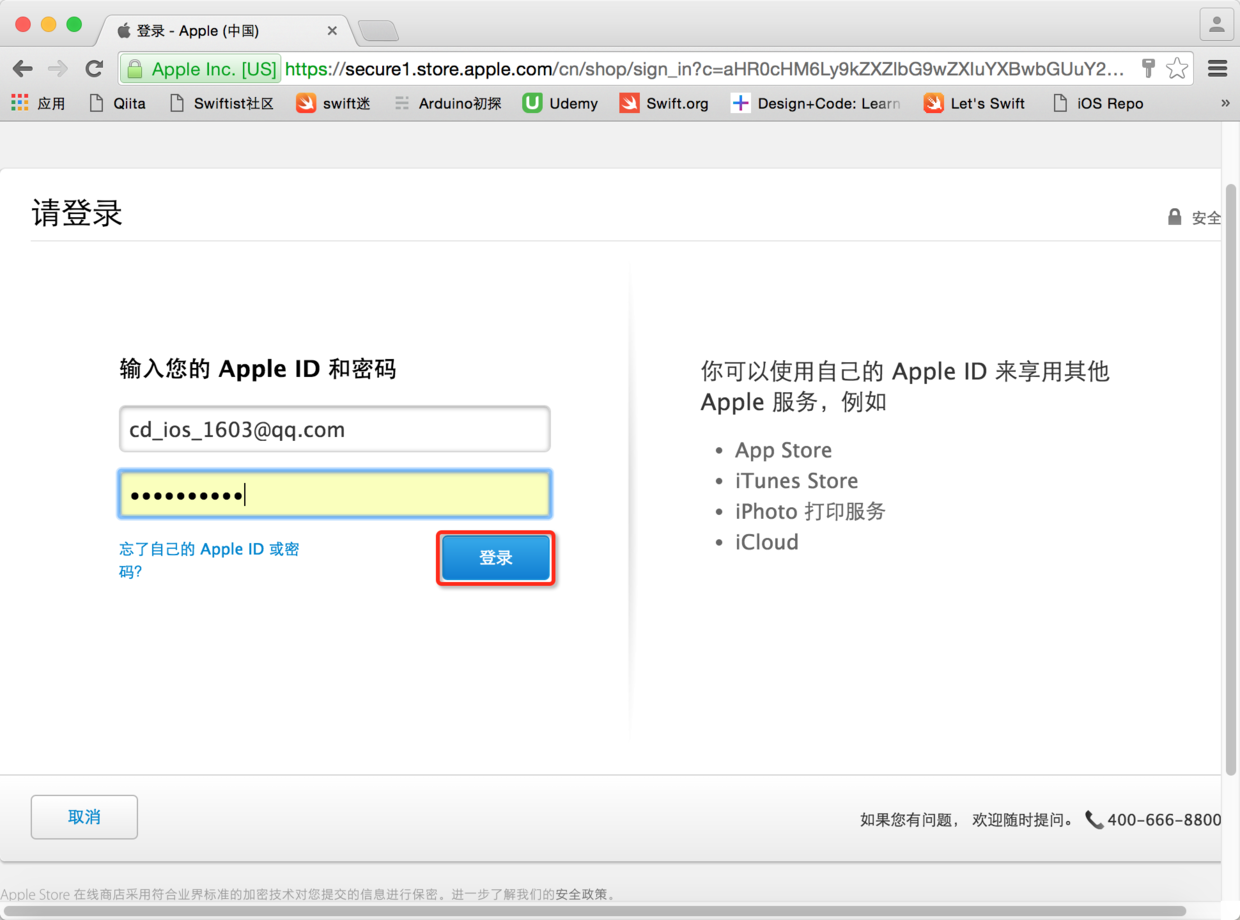1240x920 pixels.
Task: Click the password input field
Action: click(x=334, y=494)
